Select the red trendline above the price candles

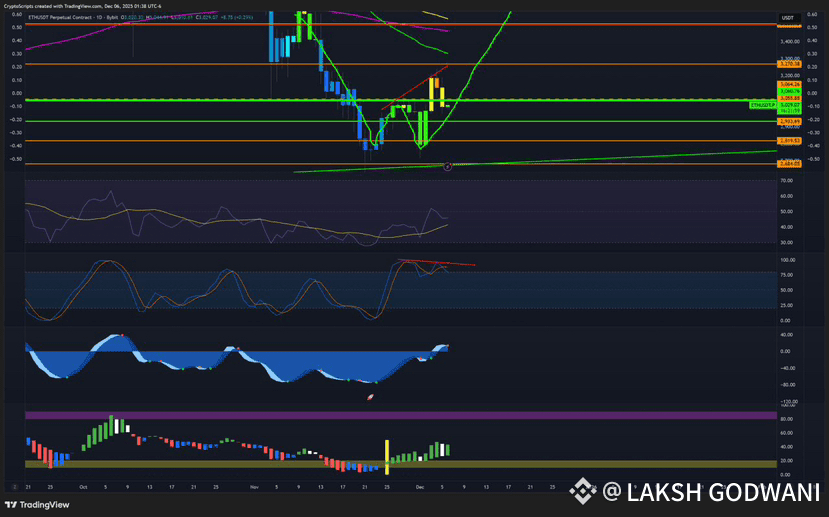click(415, 87)
